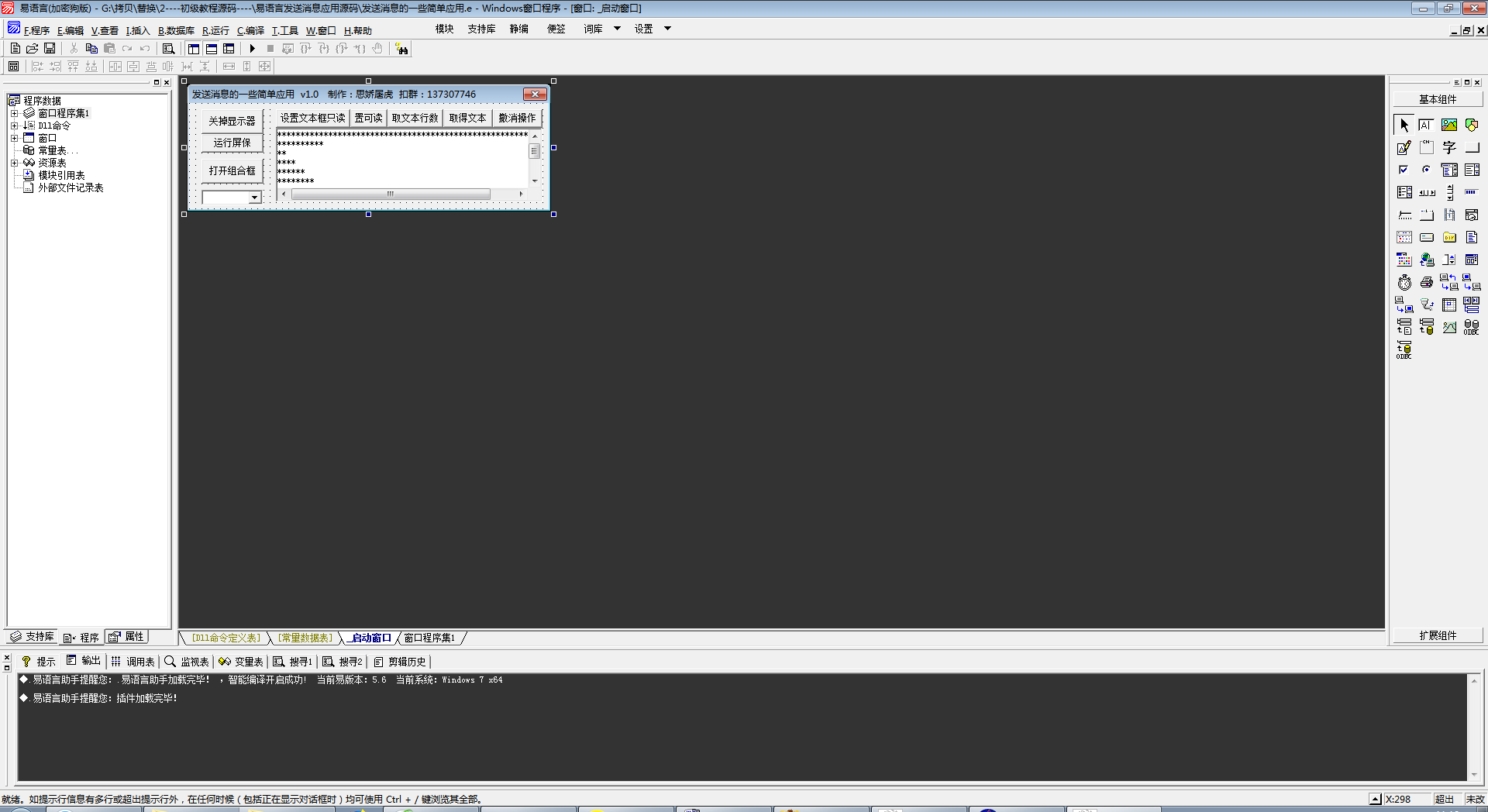Pick the label (字) component
This screenshot has height=812, width=1488.
(1449, 147)
